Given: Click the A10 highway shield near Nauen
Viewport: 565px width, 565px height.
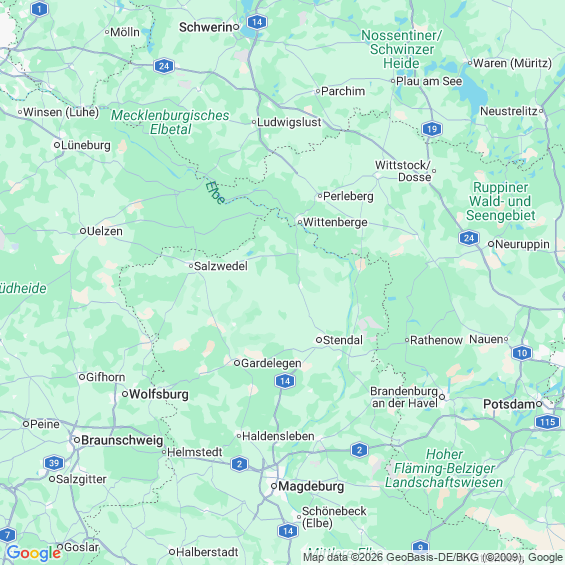Looking at the screenshot, I should coord(522,353).
